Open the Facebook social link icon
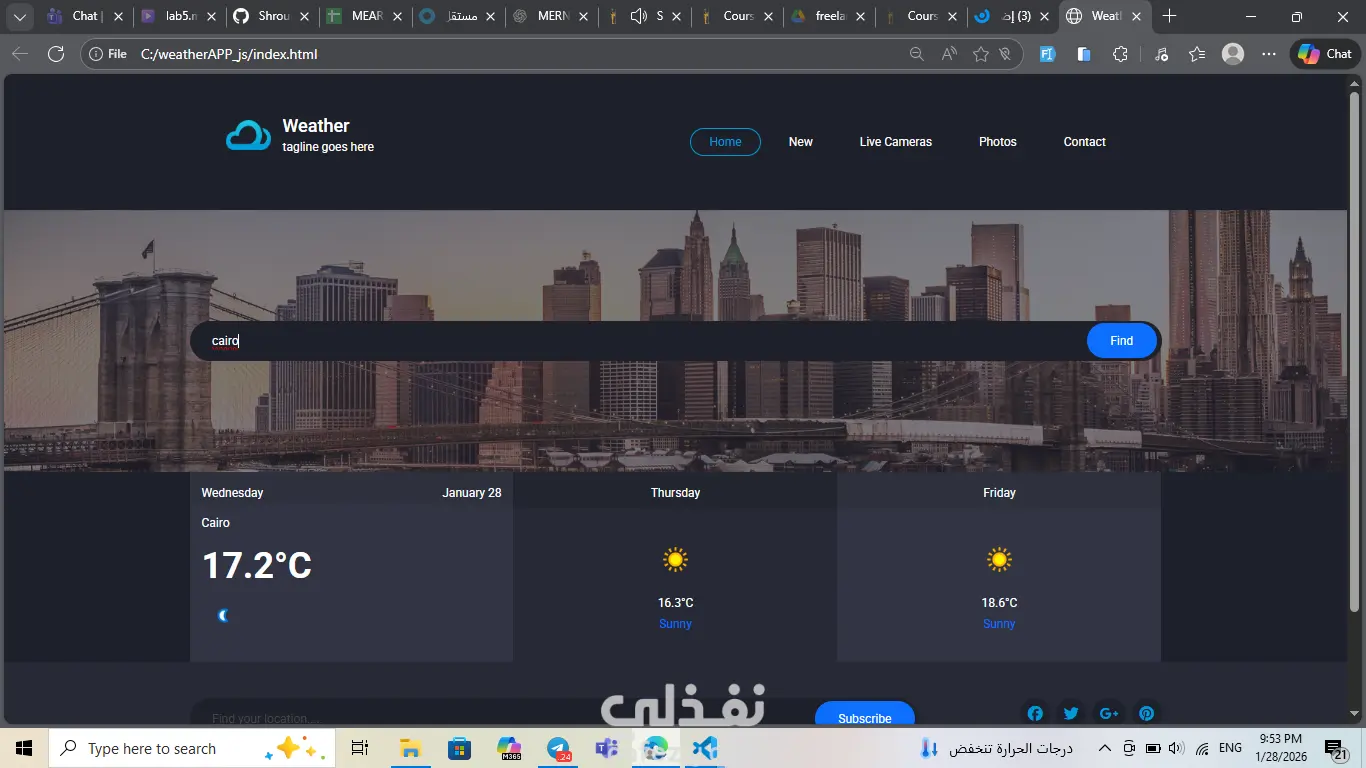 click(1035, 713)
